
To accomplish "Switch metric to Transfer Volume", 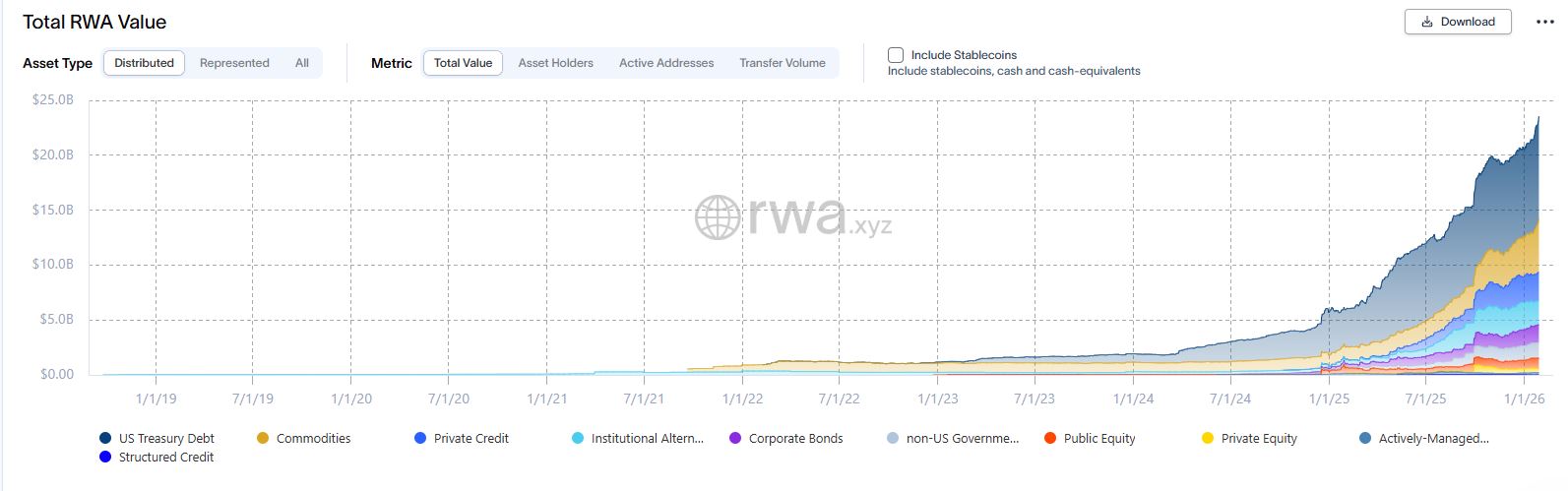I will pos(783,63).
